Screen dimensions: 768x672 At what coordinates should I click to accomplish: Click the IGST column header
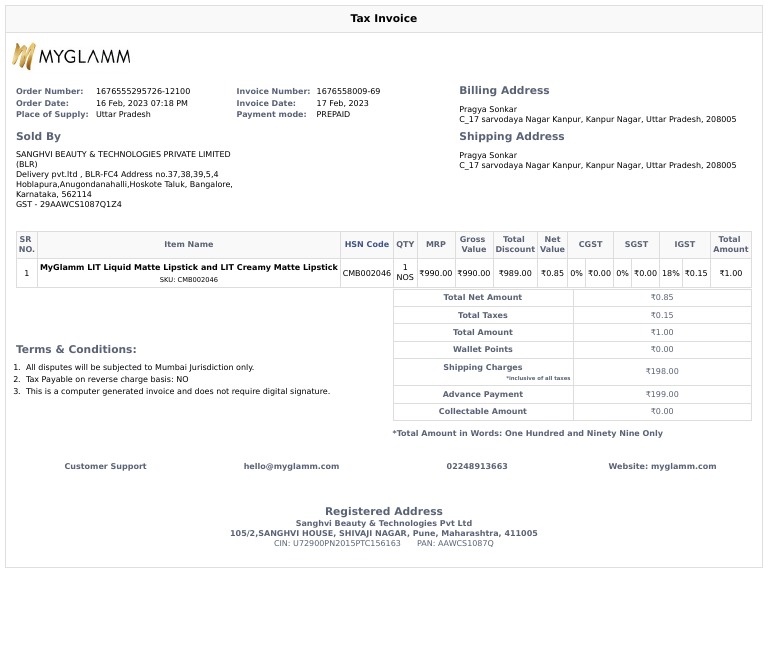coord(684,244)
